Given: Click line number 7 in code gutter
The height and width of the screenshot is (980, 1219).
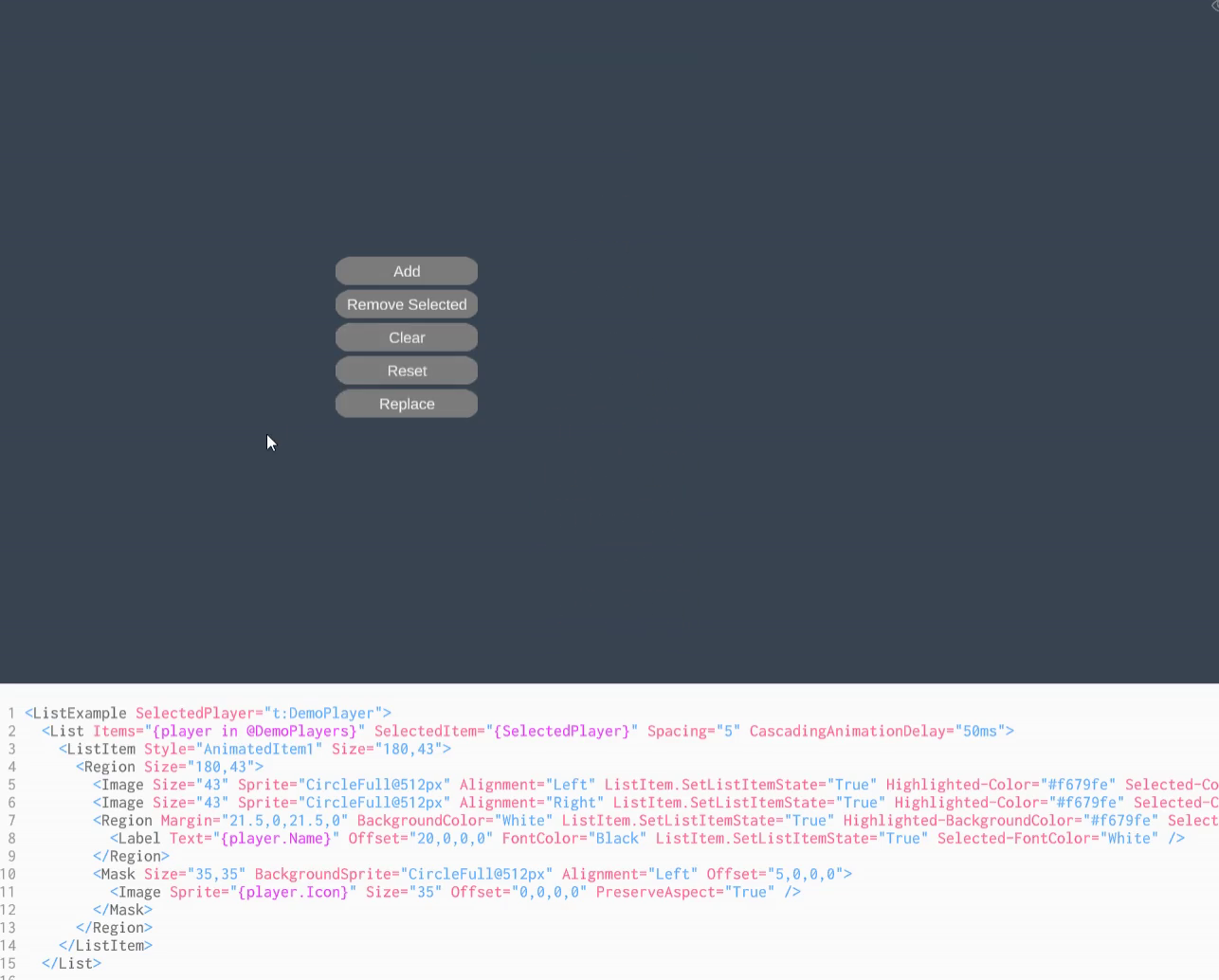Looking at the screenshot, I should 11,821.
